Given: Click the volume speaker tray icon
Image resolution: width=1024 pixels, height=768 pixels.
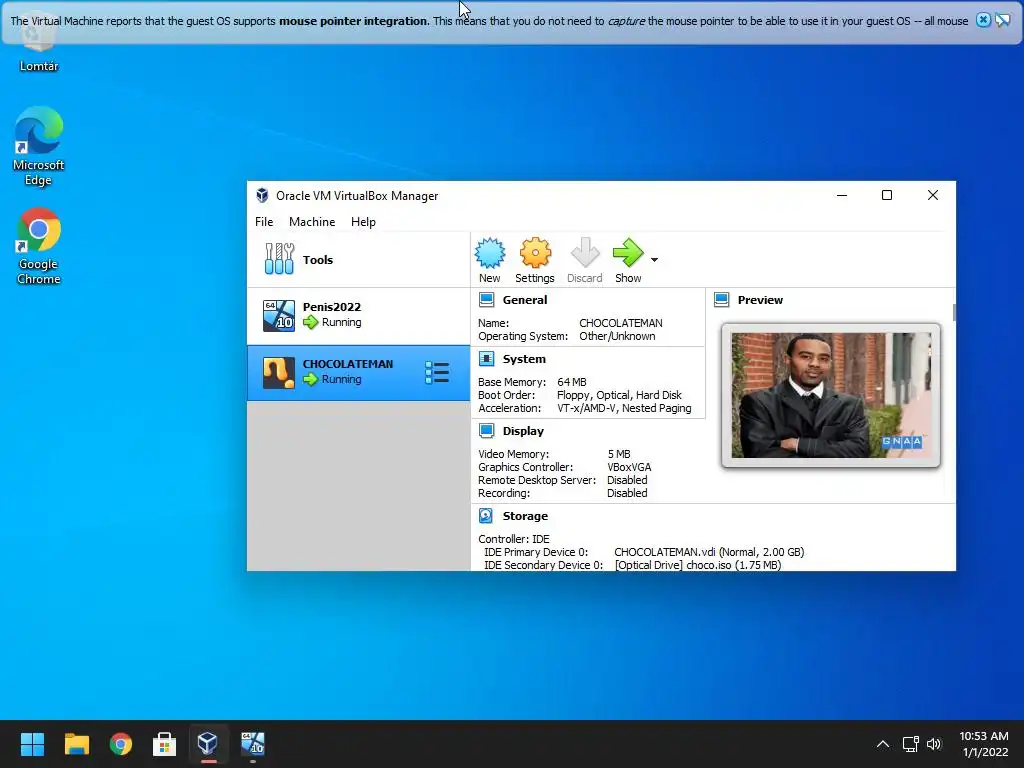Looking at the screenshot, I should 934,744.
